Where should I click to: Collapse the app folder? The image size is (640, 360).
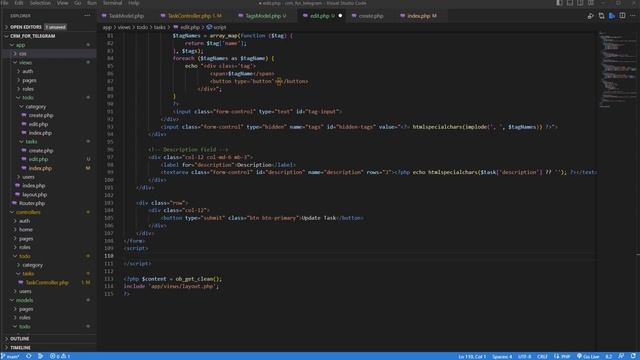click(x=20, y=45)
